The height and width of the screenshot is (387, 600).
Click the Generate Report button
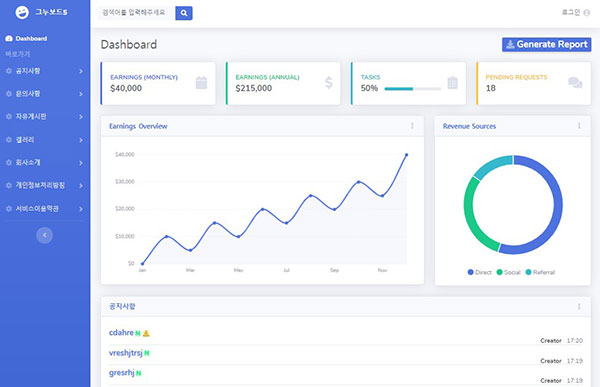[546, 44]
